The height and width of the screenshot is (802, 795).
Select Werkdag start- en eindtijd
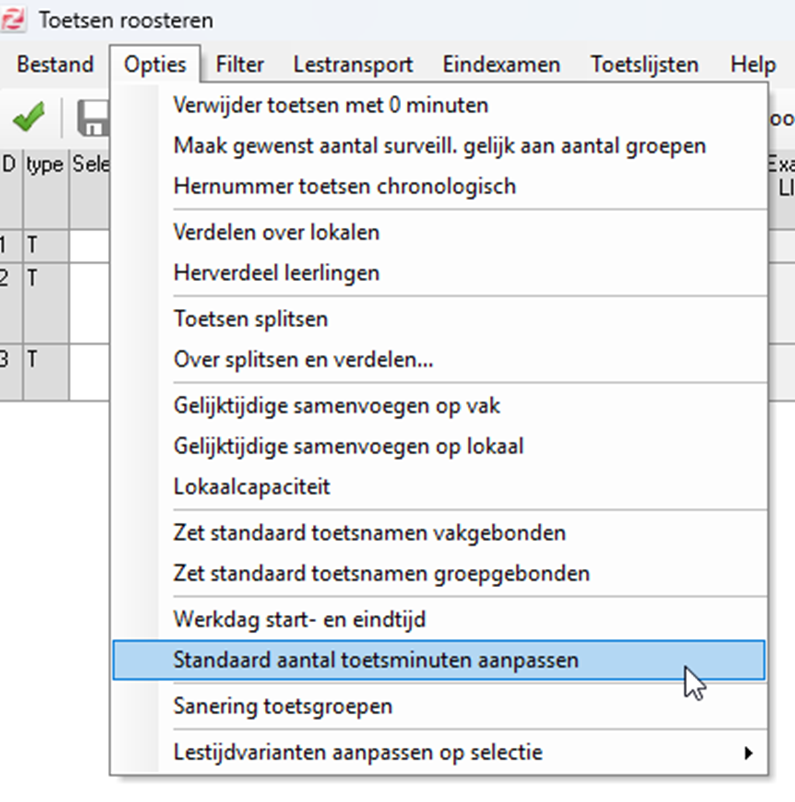(300, 619)
